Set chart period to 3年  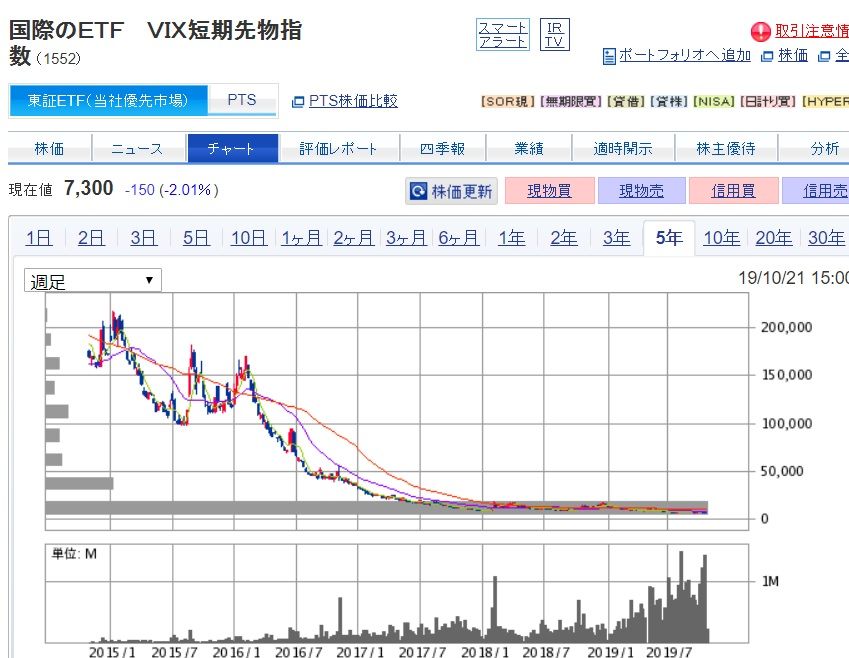(616, 238)
